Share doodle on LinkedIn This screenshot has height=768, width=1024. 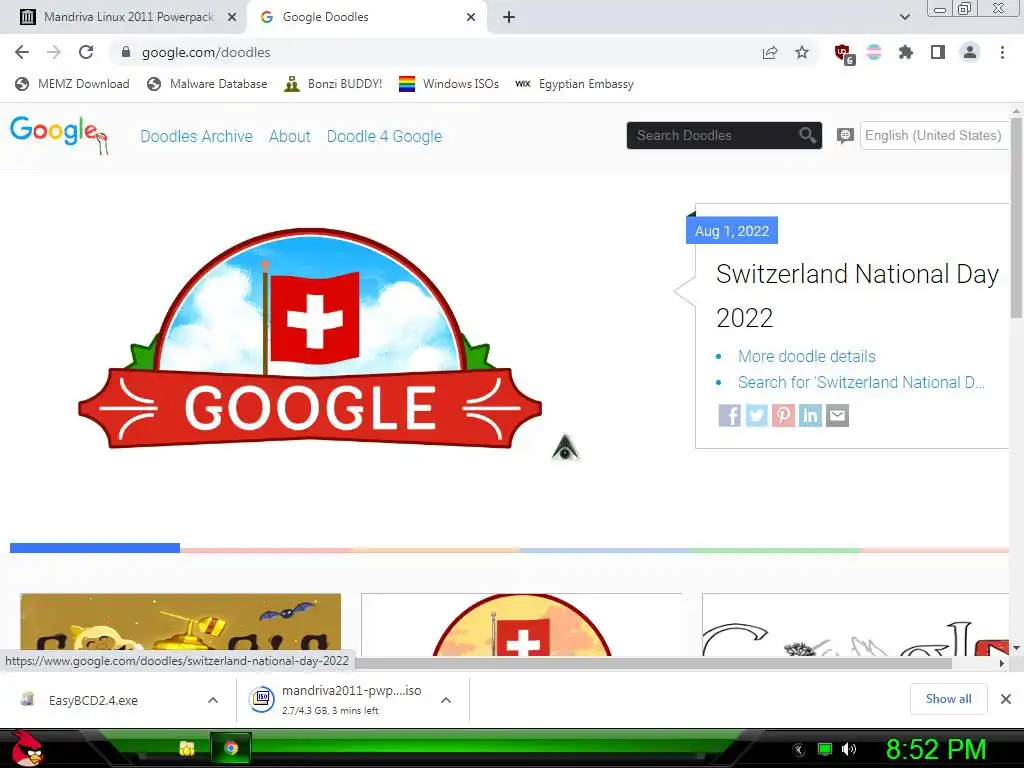(810, 415)
